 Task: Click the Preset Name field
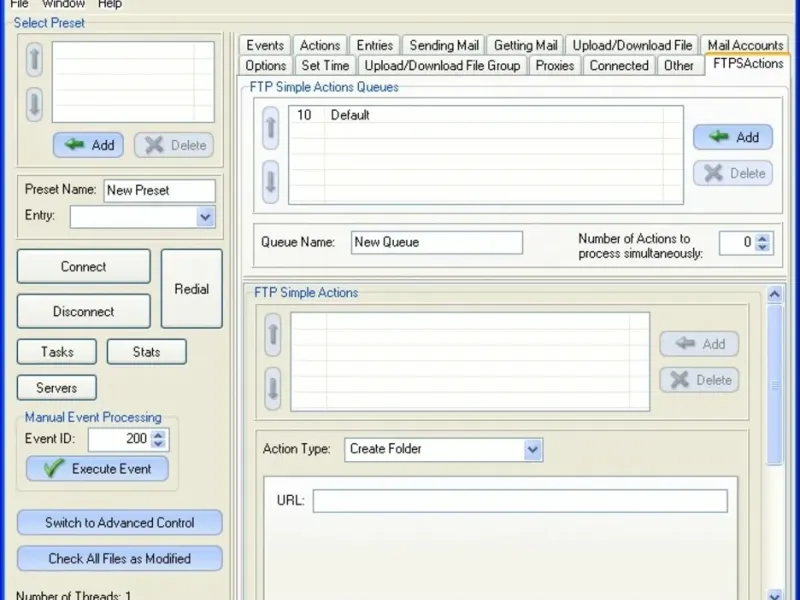pyautogui.click(x=160, y=190)
